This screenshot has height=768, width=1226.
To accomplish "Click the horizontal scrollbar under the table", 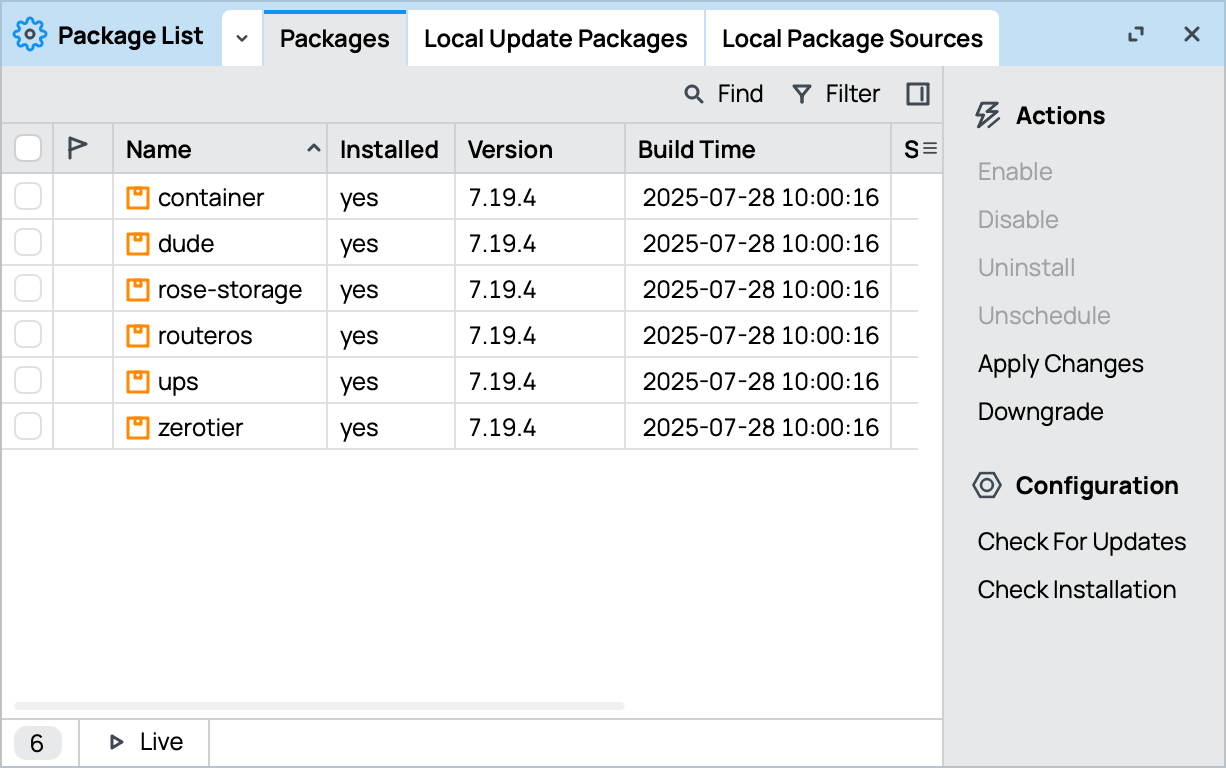I will tap(320, 706).
